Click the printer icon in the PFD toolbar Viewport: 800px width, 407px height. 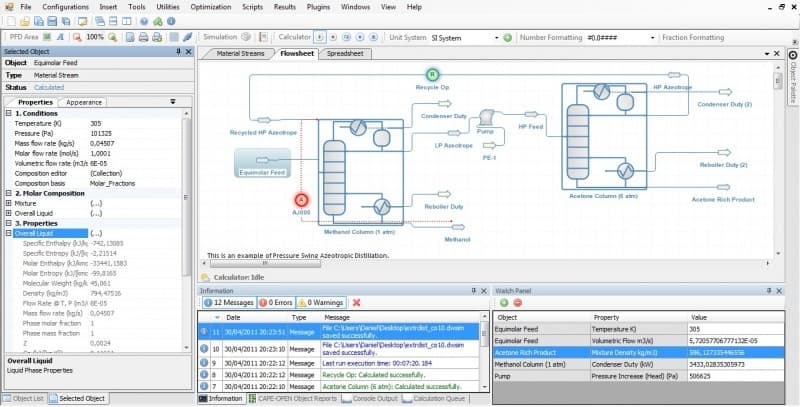(144, 37)
